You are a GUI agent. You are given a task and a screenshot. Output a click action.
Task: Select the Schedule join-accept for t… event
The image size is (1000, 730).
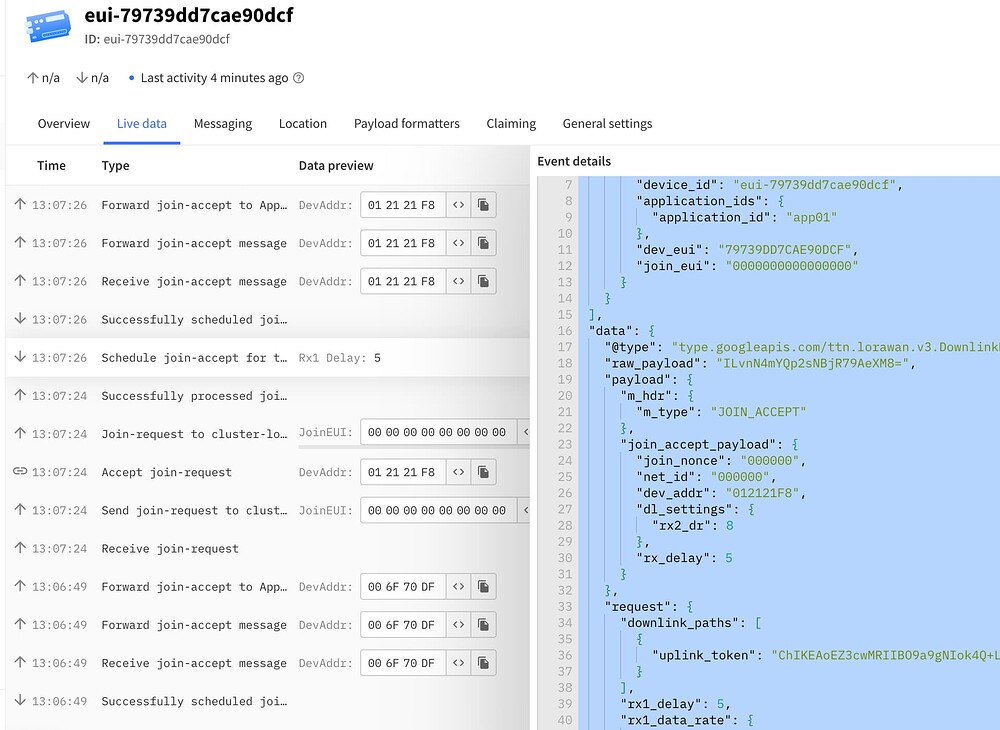pos(267,358)
